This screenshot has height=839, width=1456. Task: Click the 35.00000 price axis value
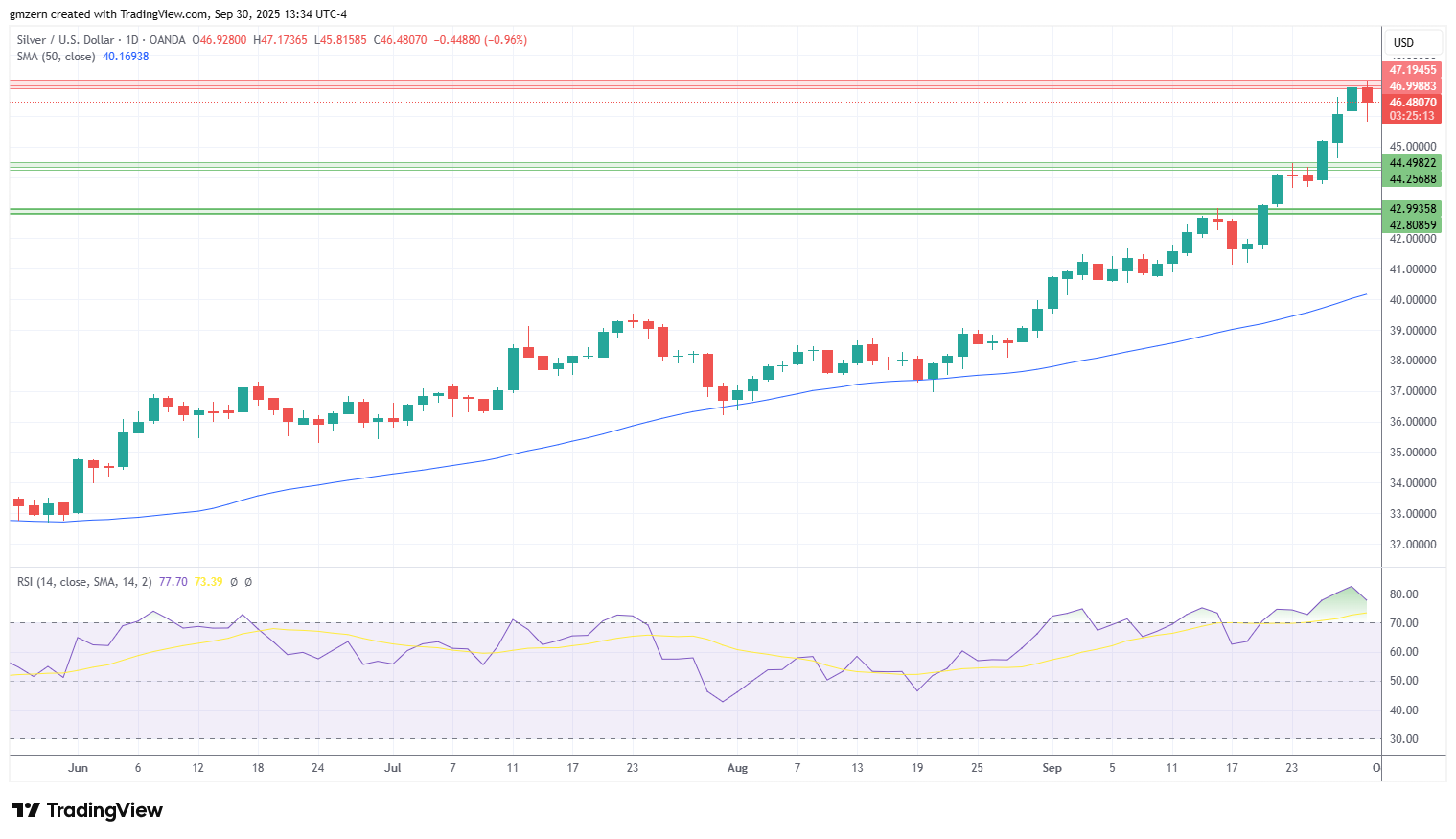[x=1413, y=453]
